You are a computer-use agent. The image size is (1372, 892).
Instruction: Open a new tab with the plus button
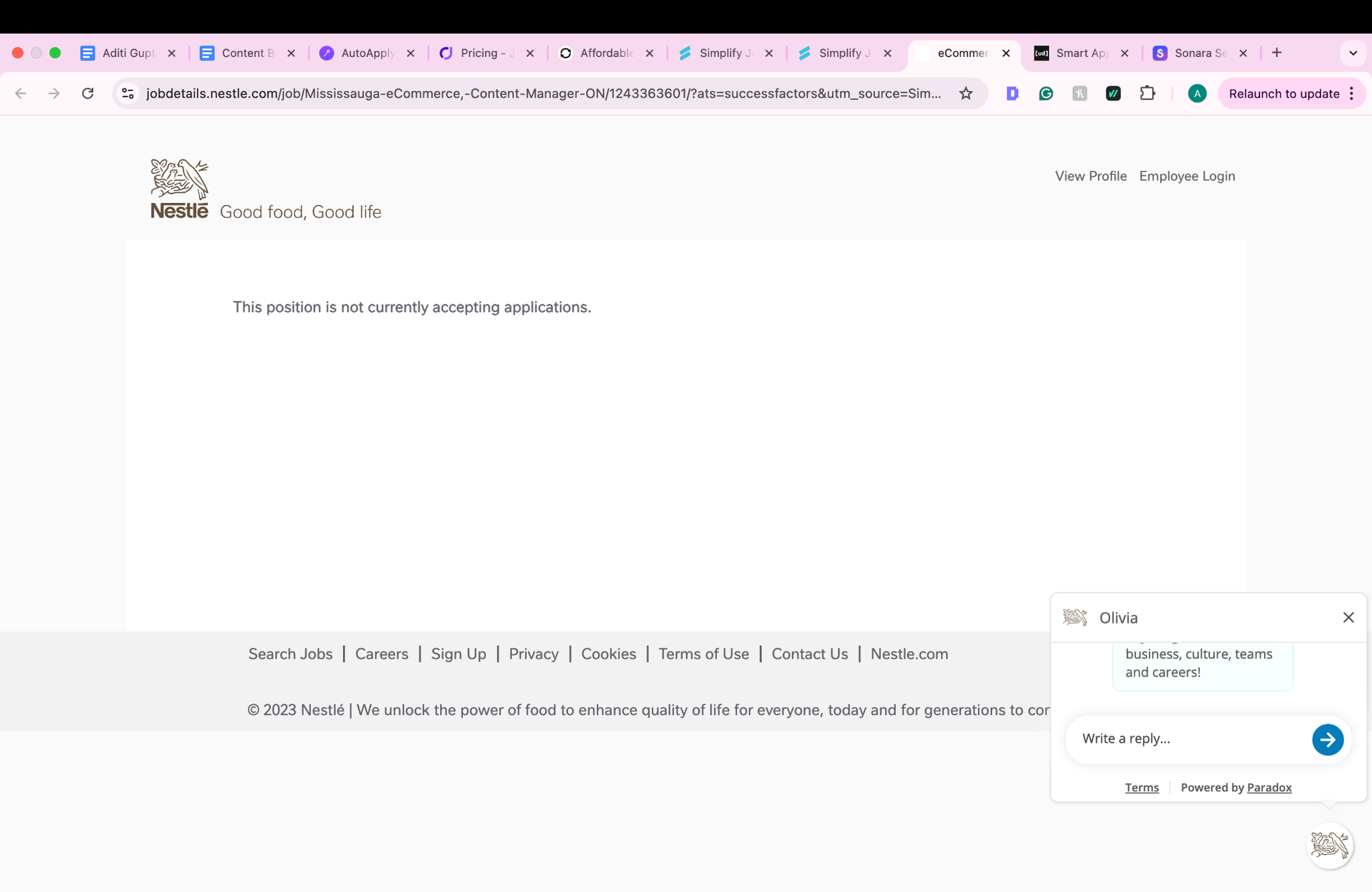[1277, 53]
